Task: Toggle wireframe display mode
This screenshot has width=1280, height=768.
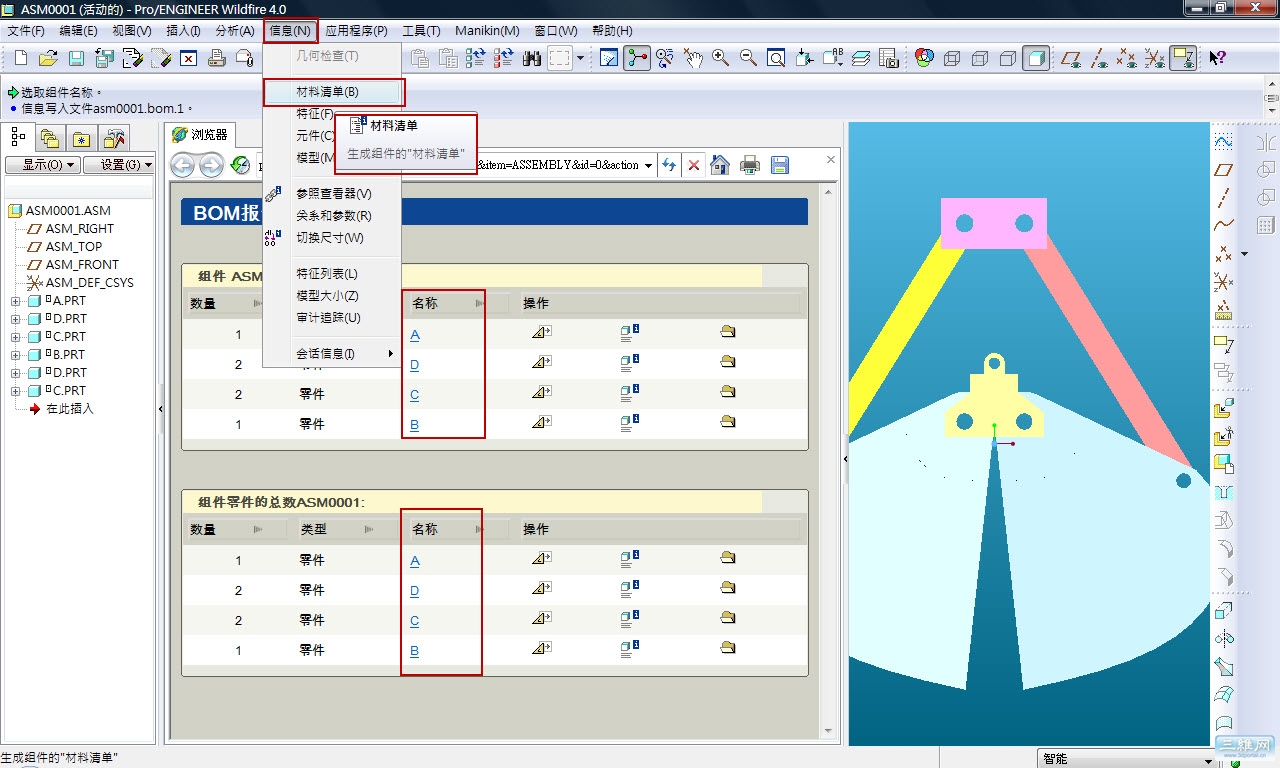Action: pyautogui.click(x=952, y=58)
